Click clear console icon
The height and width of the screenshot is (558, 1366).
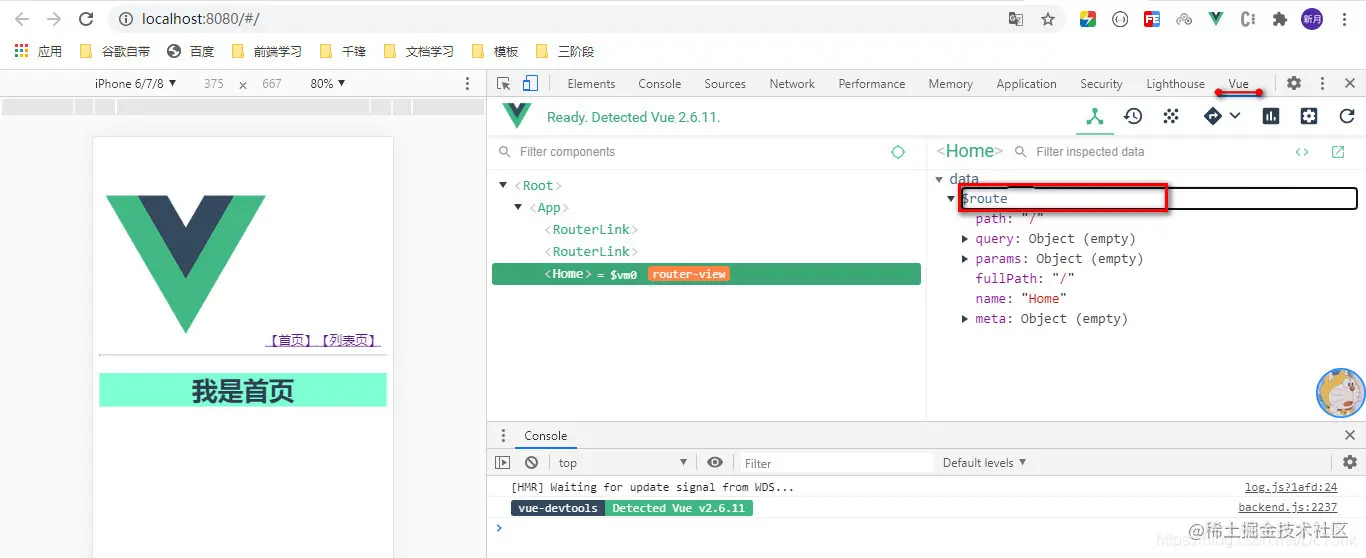pos(532,463)
